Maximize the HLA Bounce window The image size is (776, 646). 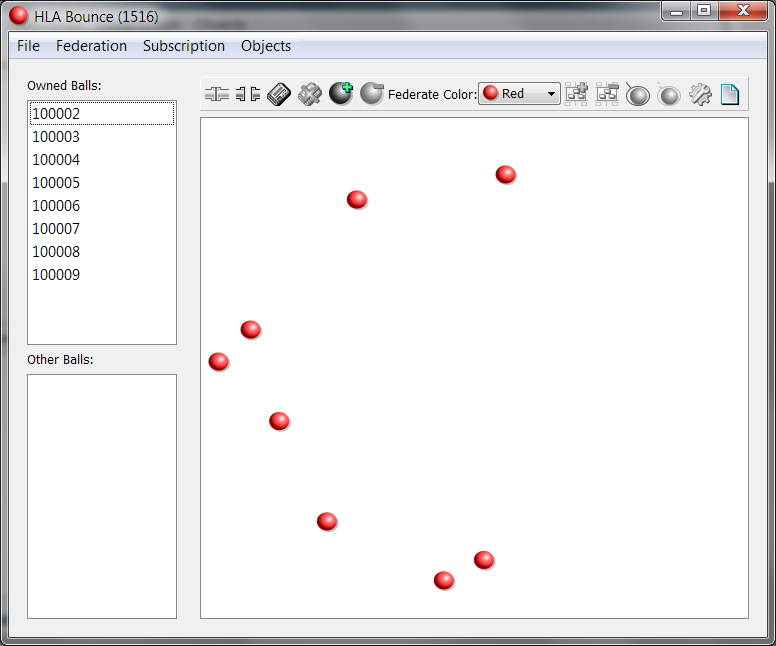point(704,10)
